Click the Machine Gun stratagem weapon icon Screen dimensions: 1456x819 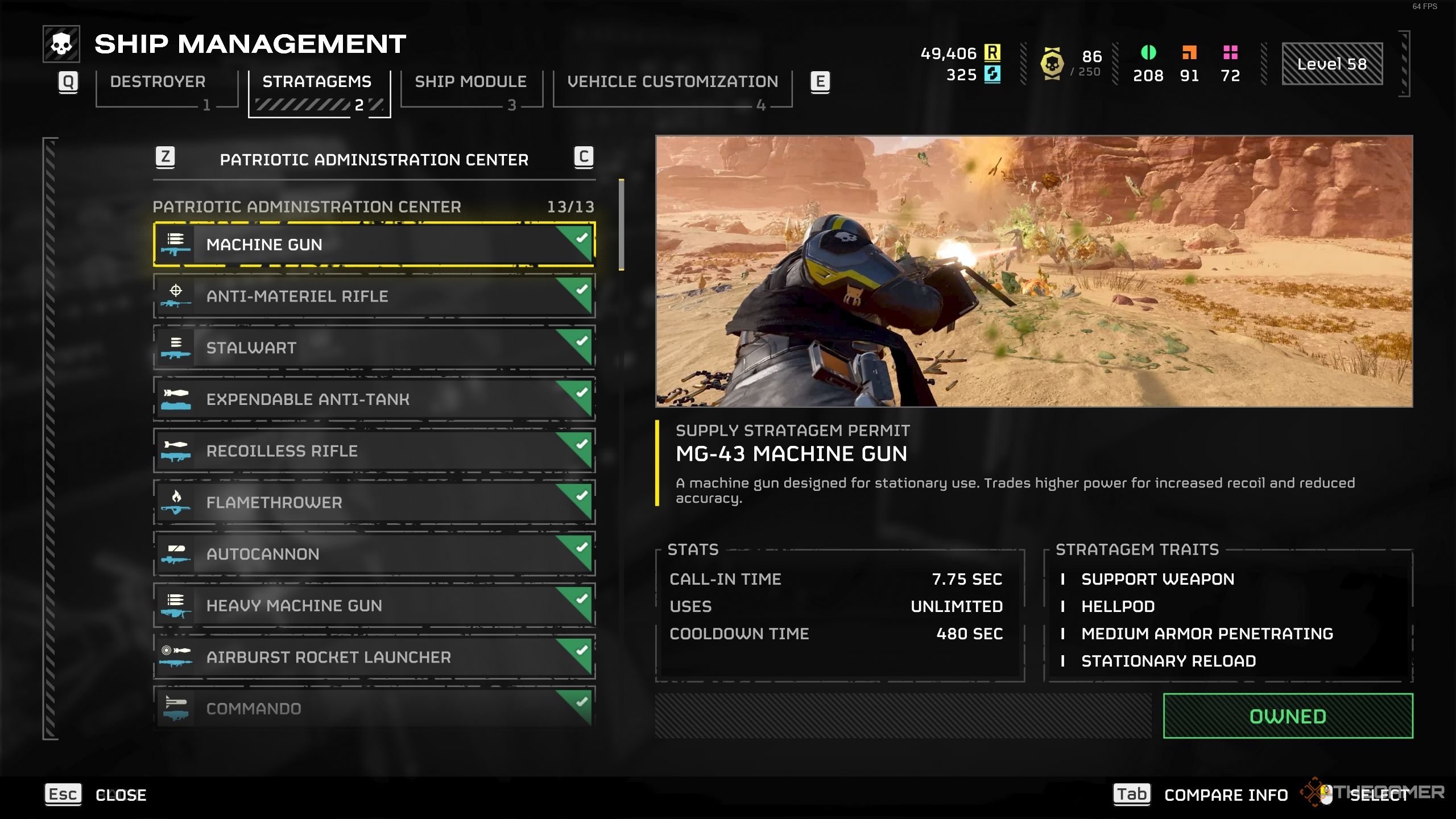pyautogui.click(x=175, y=245)
